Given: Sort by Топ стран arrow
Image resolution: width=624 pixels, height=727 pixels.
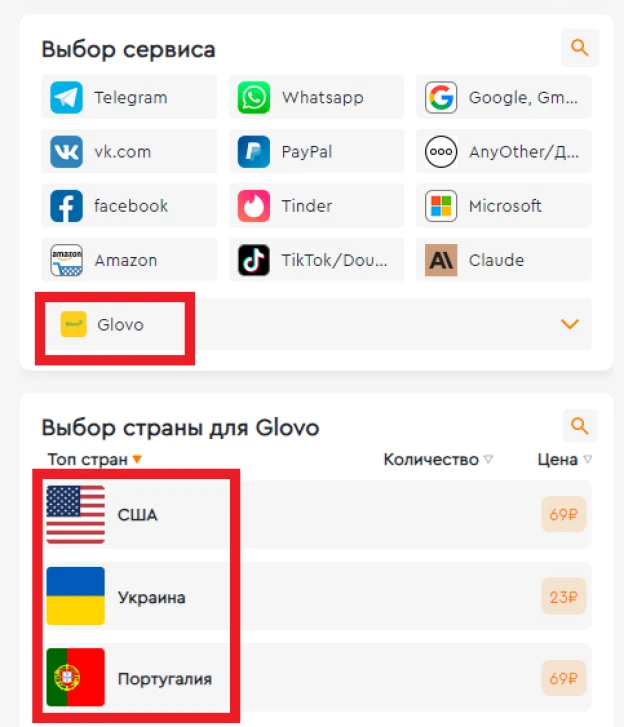Looking at the screenshot, I should [x=137, y=459].
